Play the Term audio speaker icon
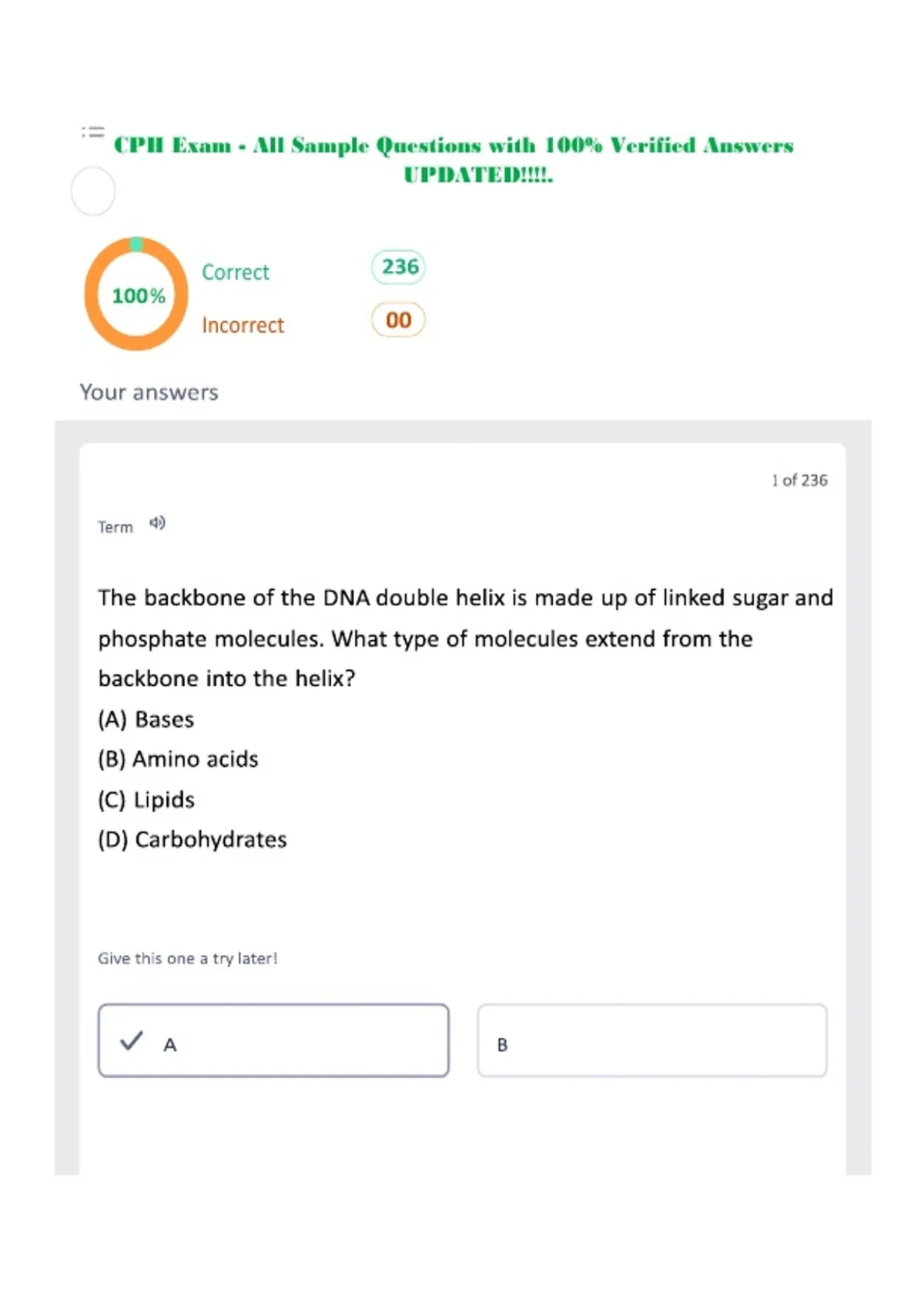 point(157,524)
